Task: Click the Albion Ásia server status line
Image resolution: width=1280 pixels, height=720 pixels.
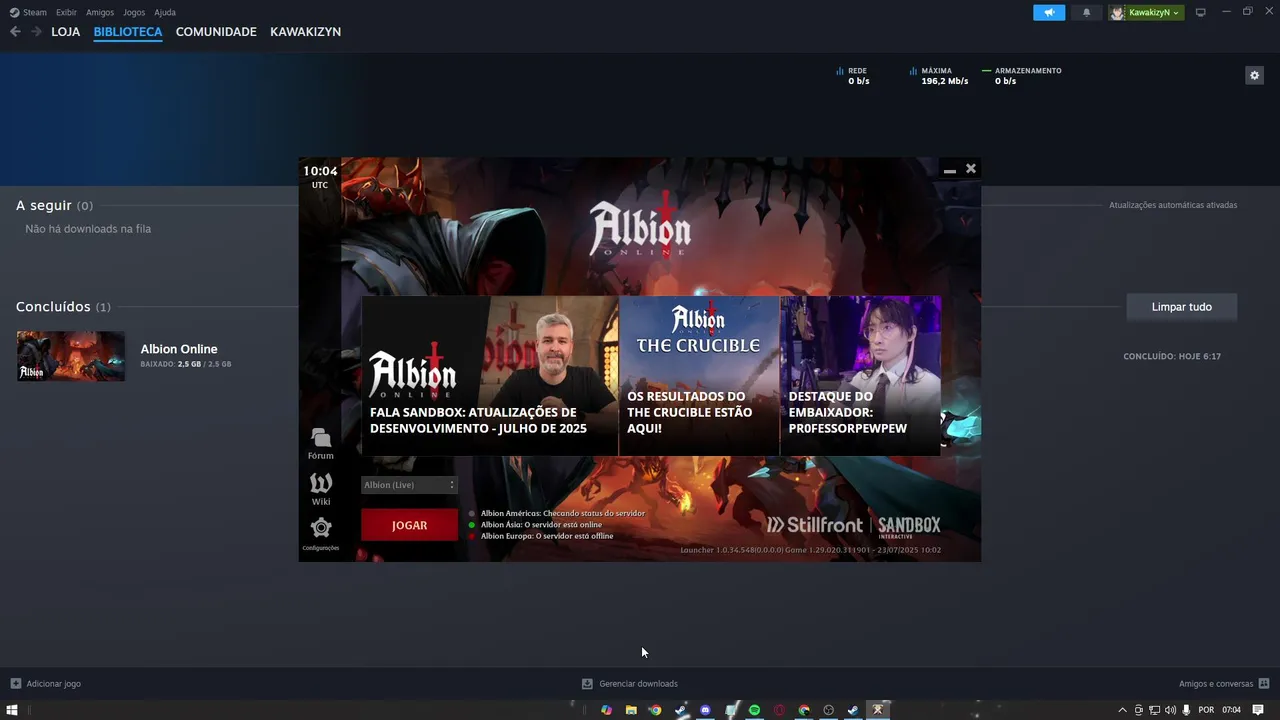Action: [x=541, y=525]
